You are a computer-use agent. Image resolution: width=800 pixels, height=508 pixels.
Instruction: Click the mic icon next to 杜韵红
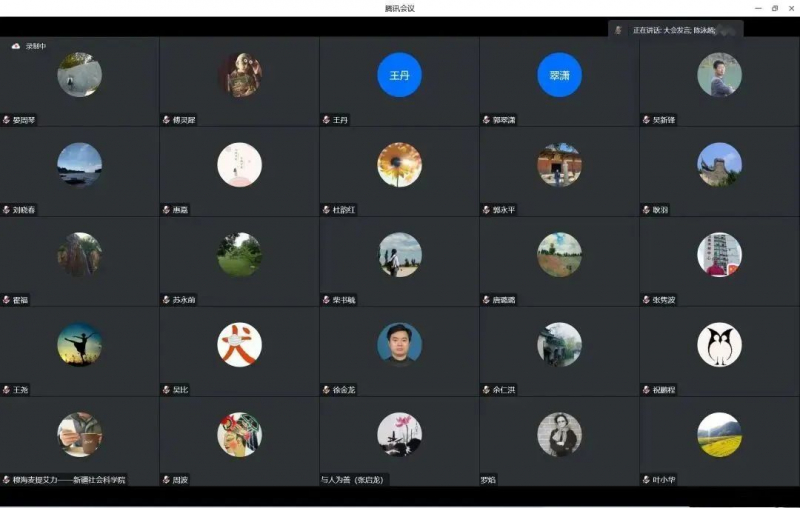click(x=326, y=210)
